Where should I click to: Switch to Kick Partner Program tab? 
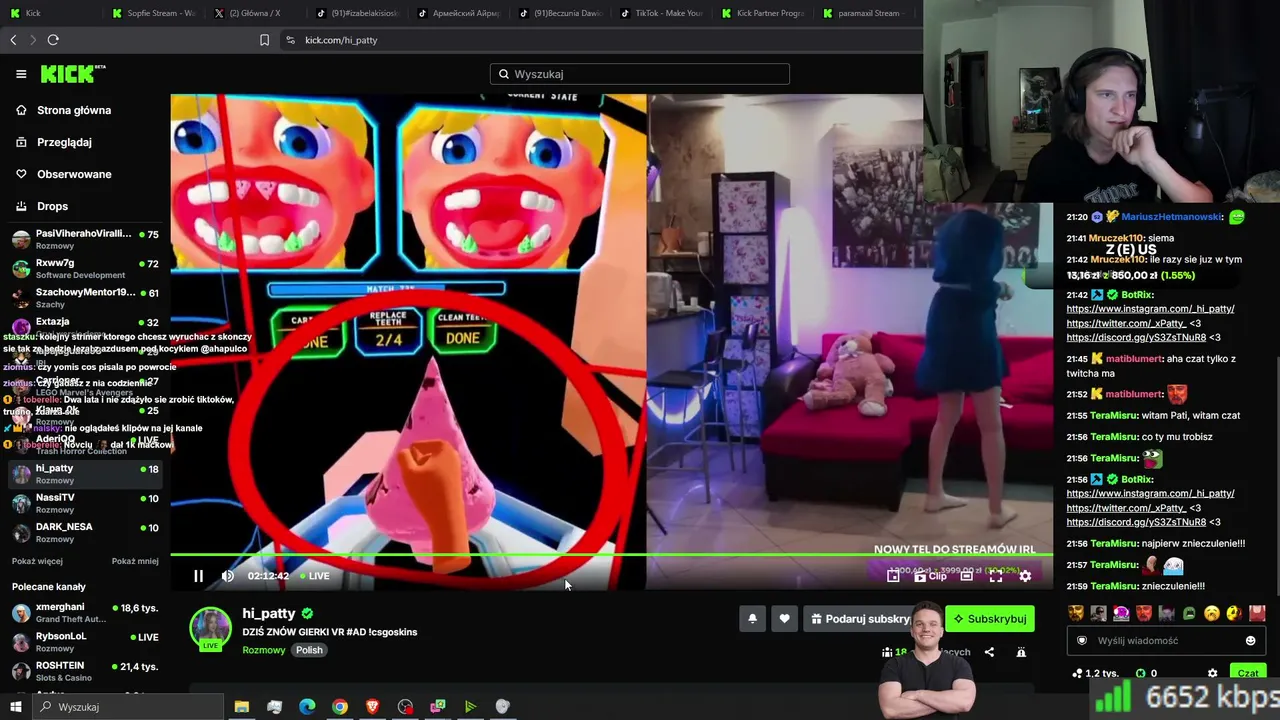[x=762, y=13]
